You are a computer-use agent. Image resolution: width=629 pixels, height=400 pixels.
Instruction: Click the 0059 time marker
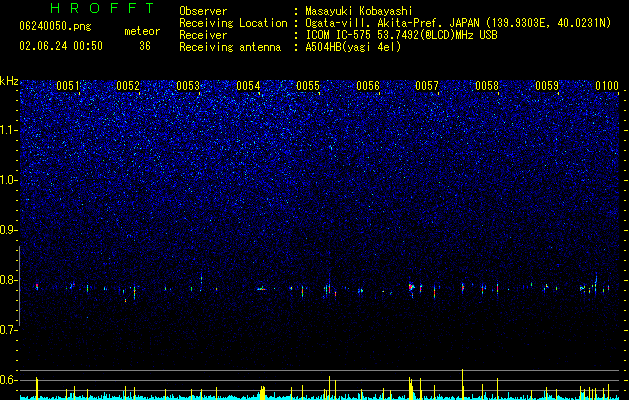547,86
